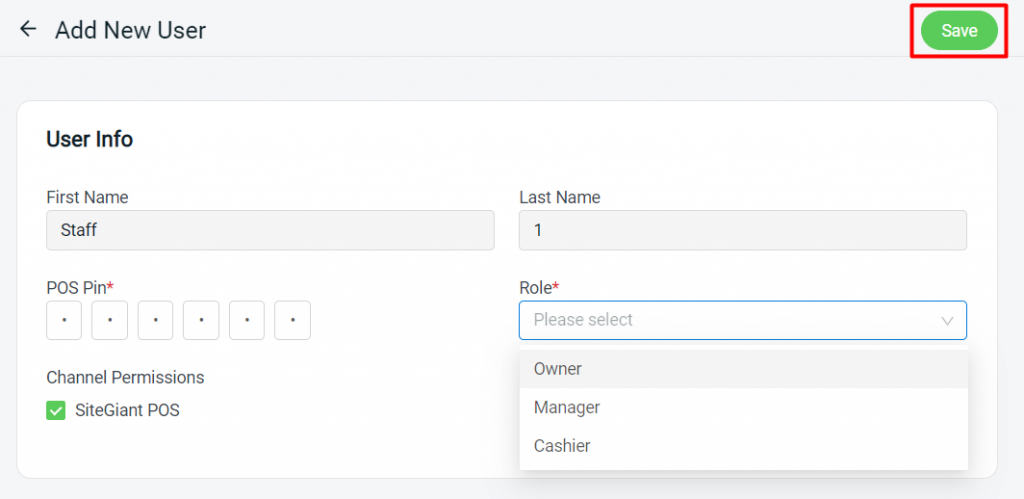Select the fifth POS Pin digit box
Image resolution: width=1024 pixels, height=499 pixels.
click(x=247, y=320)
